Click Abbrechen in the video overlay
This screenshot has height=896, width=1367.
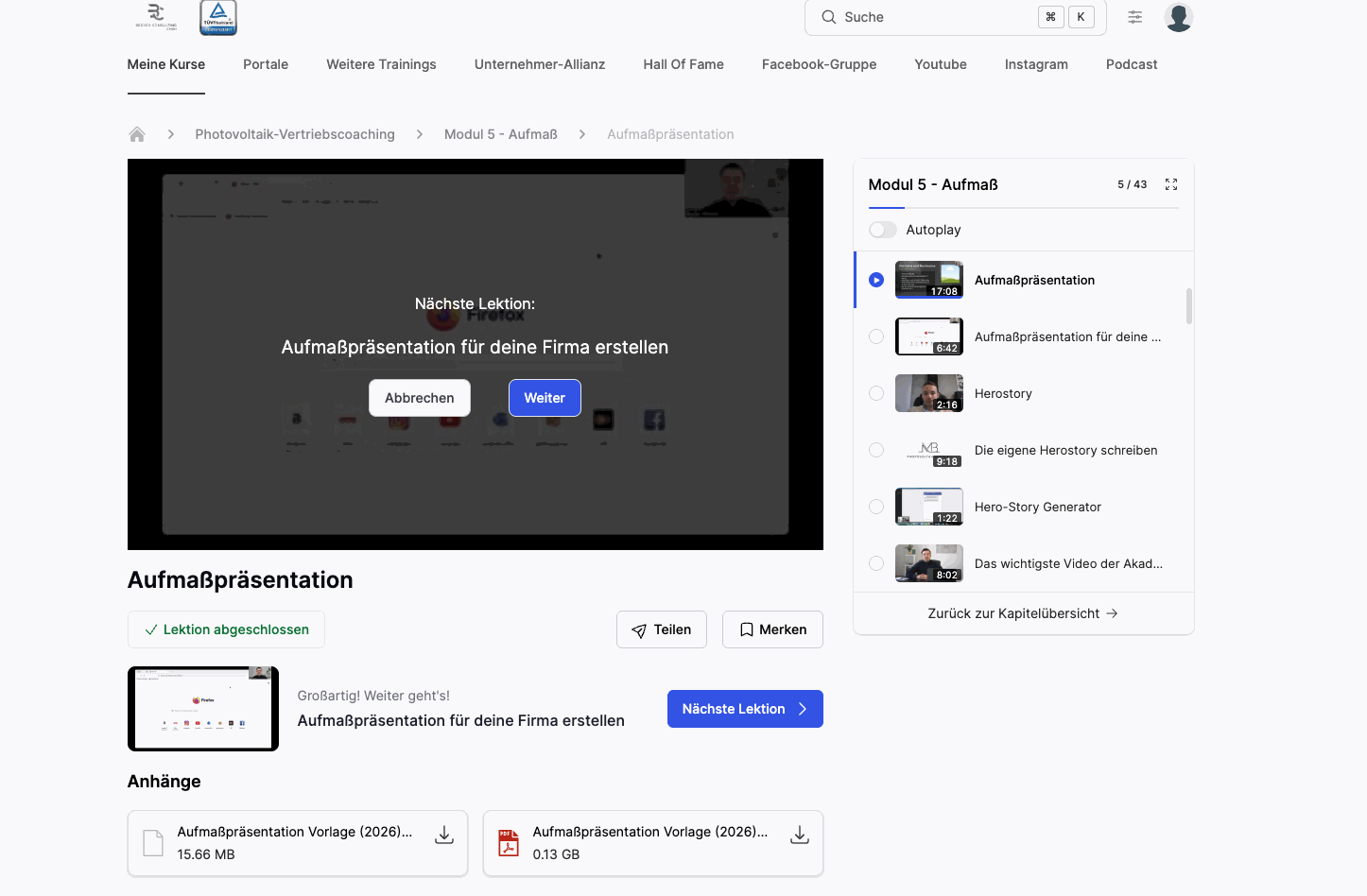tap(420, 398)
